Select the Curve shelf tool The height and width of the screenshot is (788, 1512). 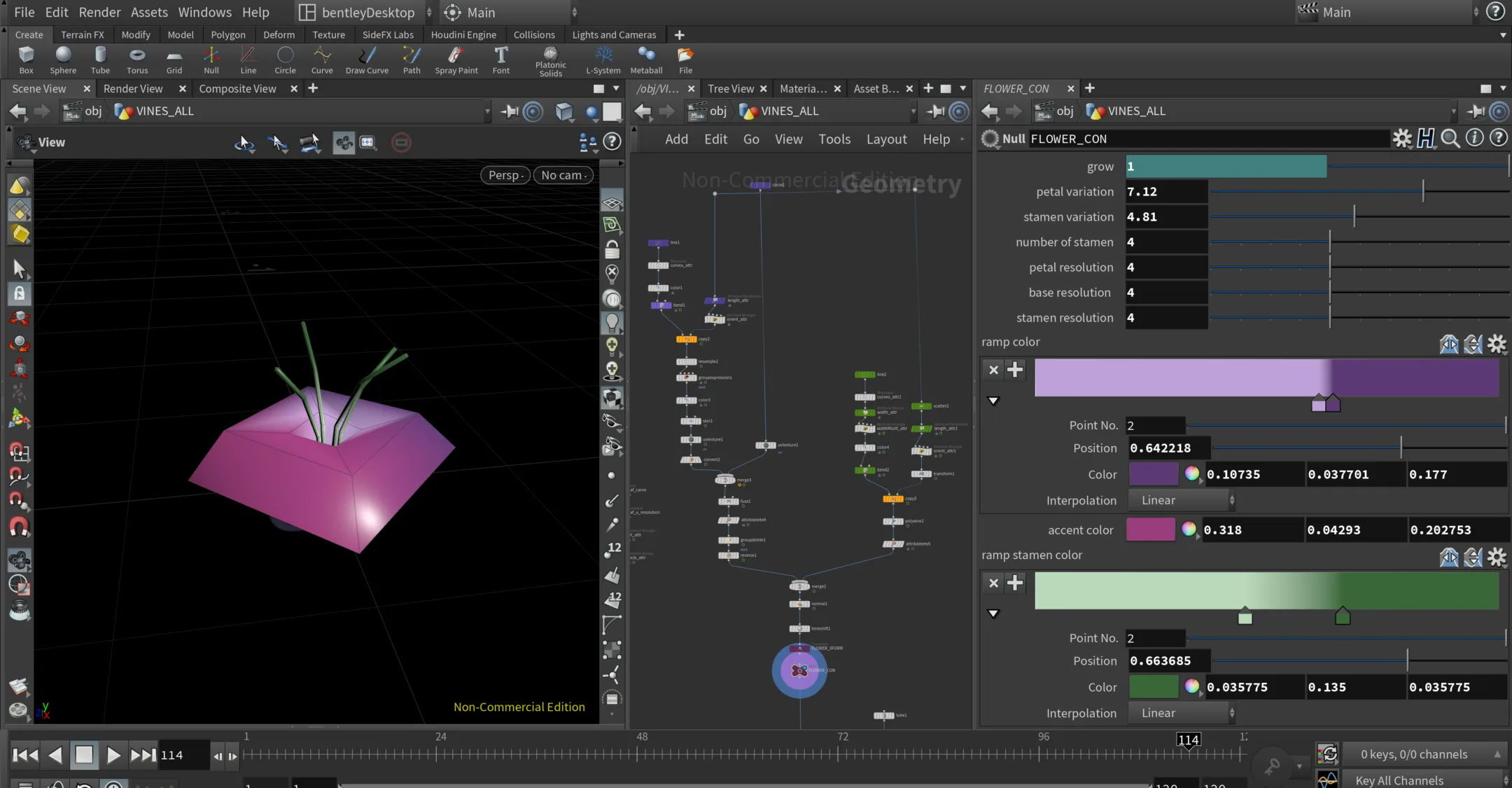pyautogui.click(x=322, y=60)
